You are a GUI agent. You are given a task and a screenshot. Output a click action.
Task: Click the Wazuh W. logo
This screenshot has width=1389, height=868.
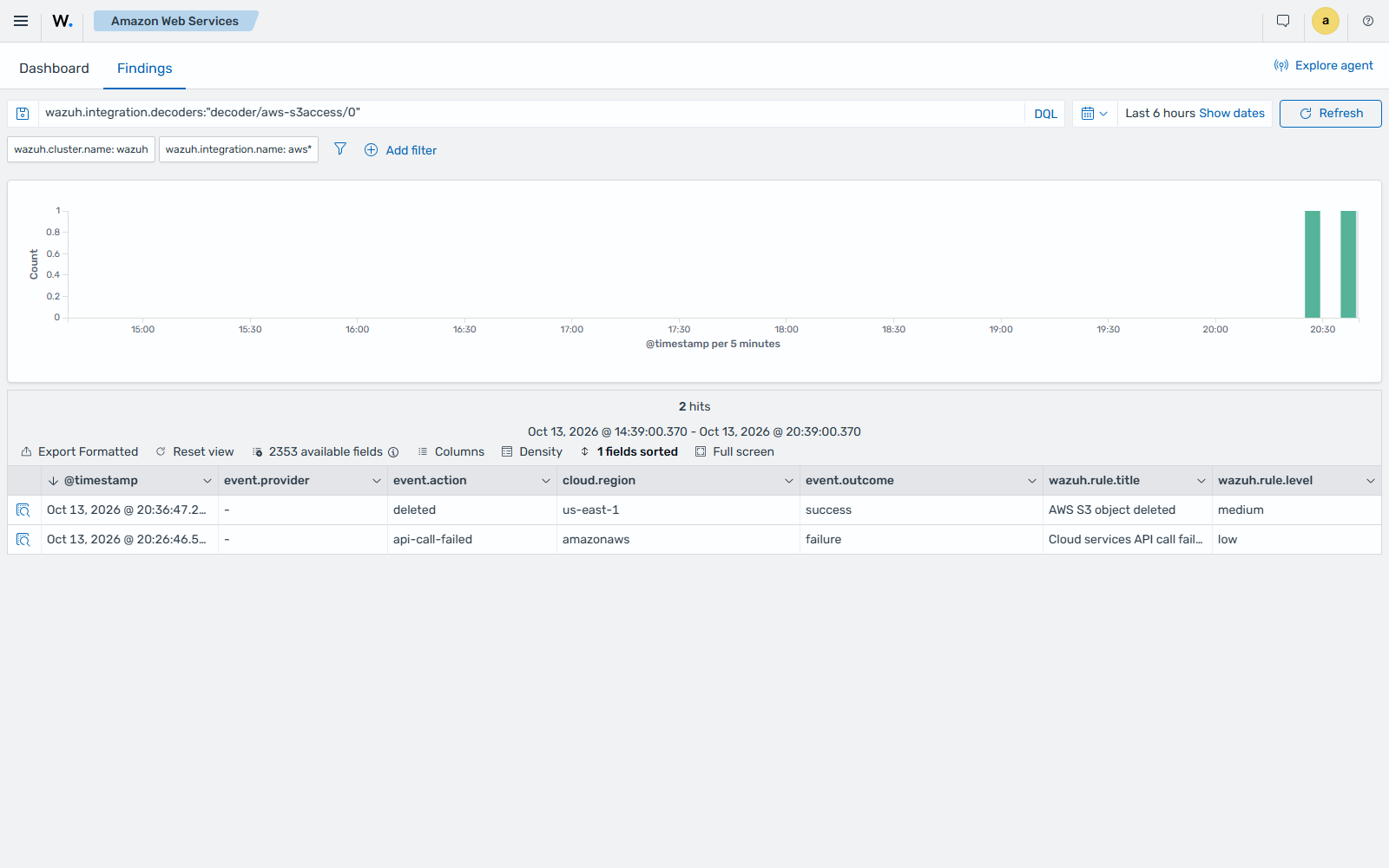[63, 21]
